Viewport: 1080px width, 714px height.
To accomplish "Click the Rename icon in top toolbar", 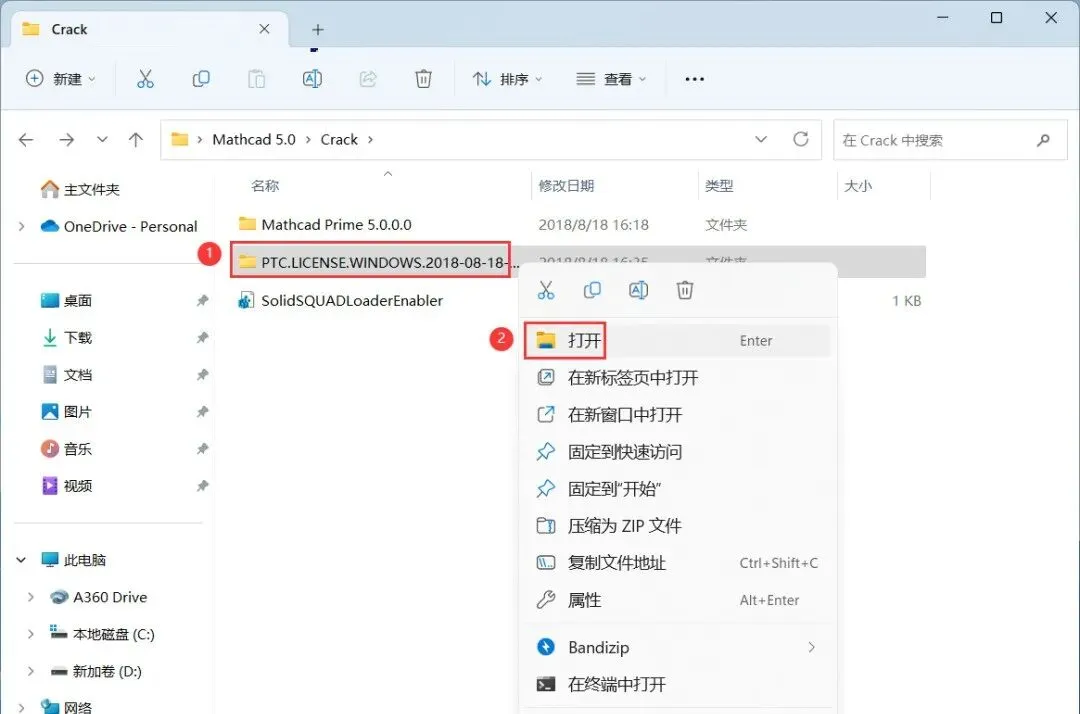I will click(x=312, y=79).
